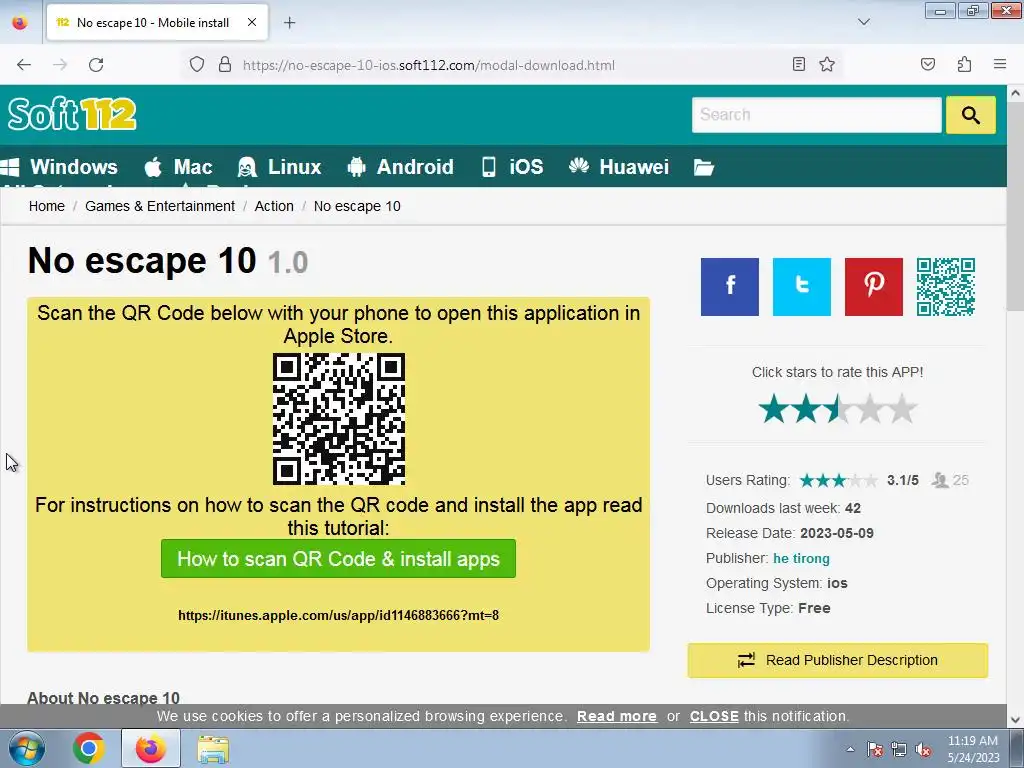This screenshot has height=768, width=1024.
Task: Rate the app one star
Action: 774,409
